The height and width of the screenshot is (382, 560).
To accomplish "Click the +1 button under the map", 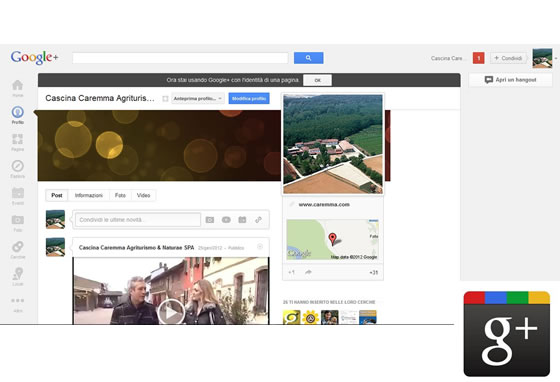I will tap(291, 272).
